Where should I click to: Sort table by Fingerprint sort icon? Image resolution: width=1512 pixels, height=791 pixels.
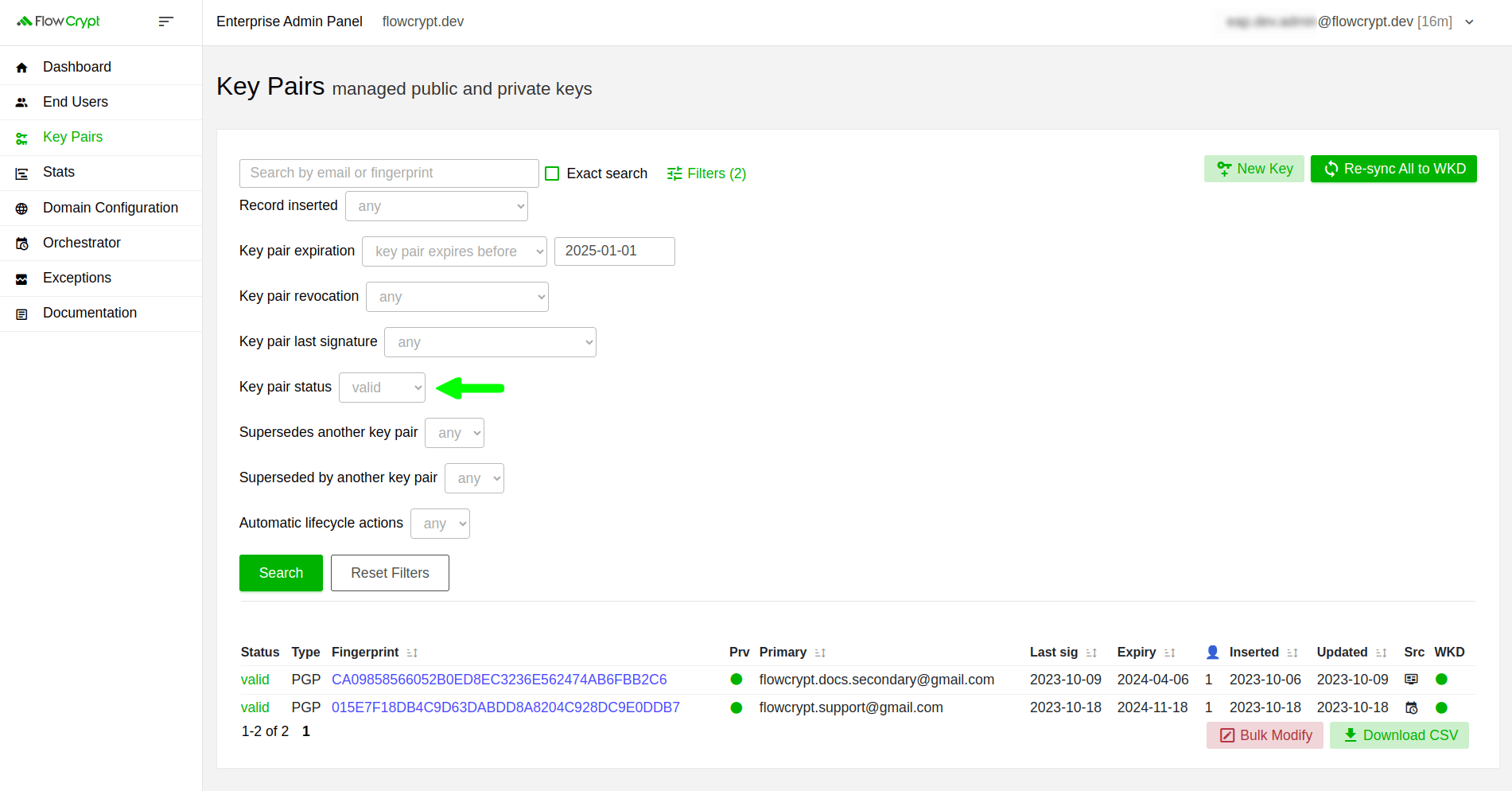[412, 653]
